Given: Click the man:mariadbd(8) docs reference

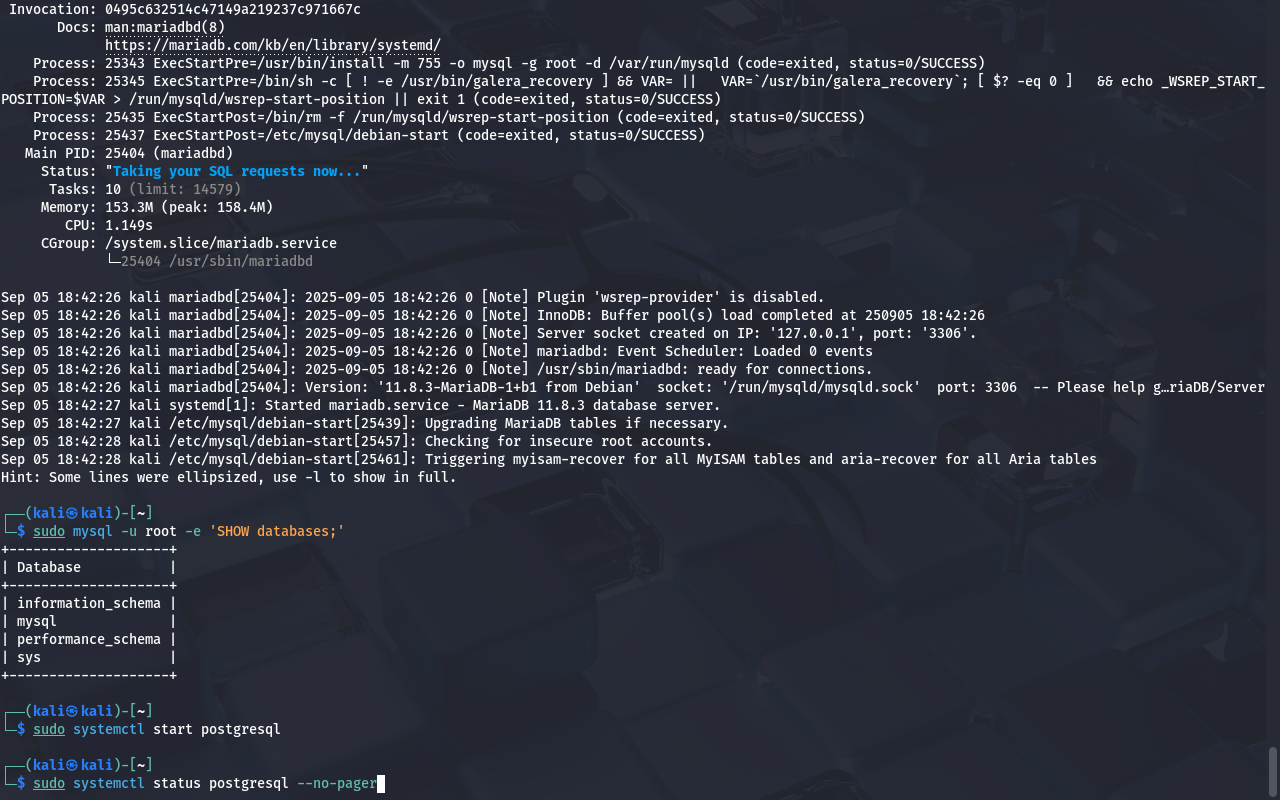Looking at the screenshot, I should 165,27.
